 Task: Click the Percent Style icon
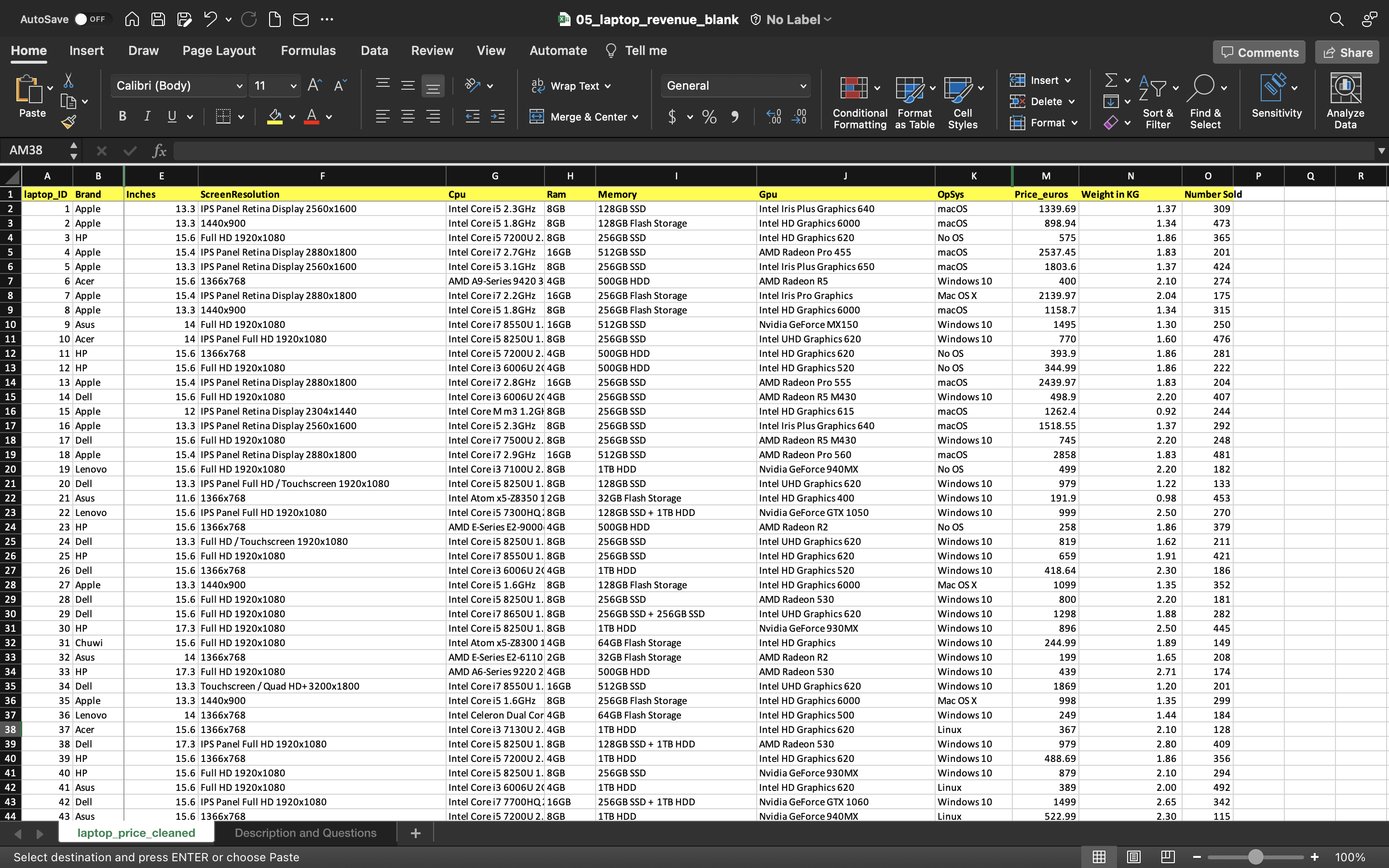tap(709, 117)
